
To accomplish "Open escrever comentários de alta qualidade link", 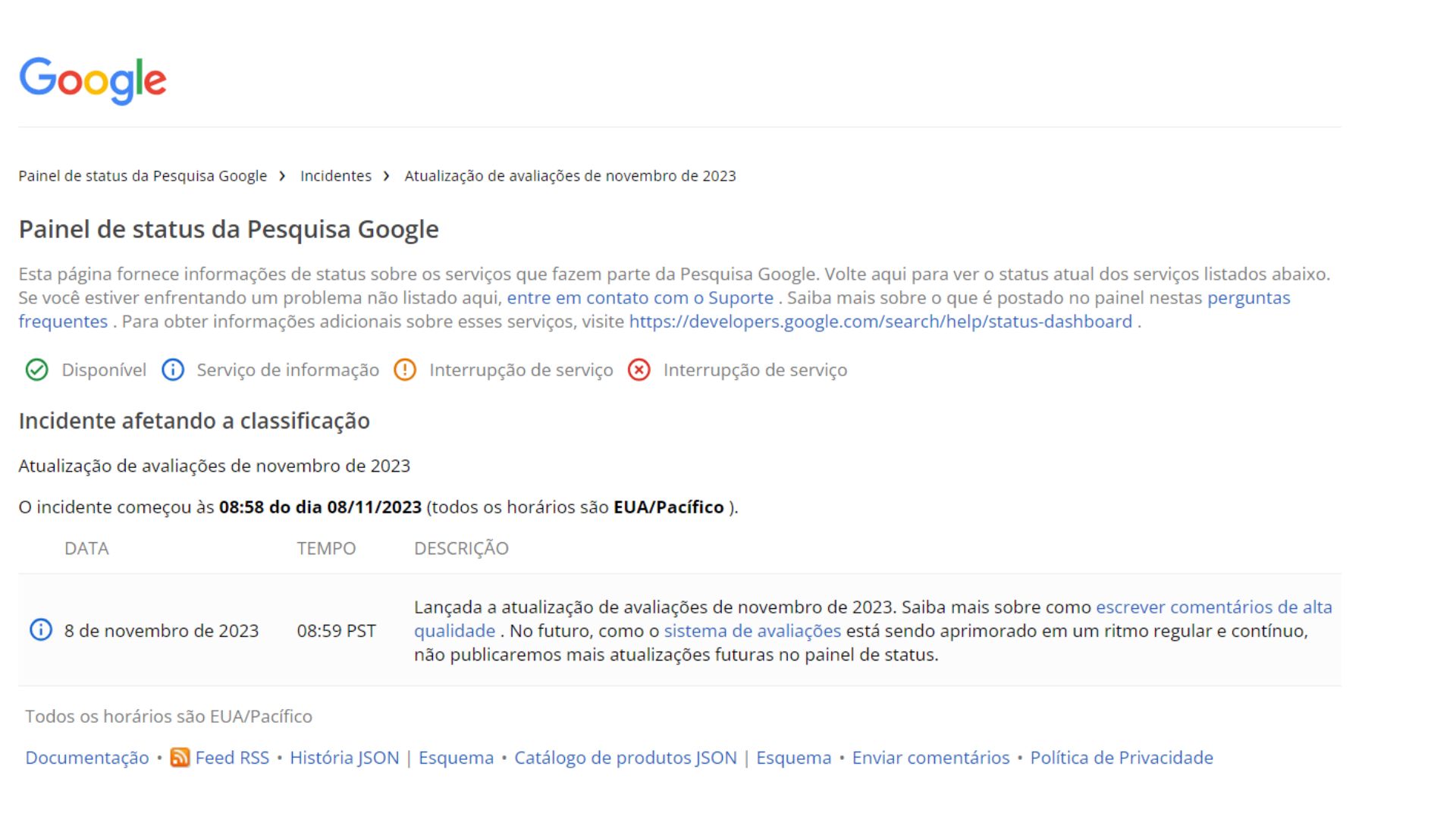I will pyautogui.click(x=1213, y=607).
